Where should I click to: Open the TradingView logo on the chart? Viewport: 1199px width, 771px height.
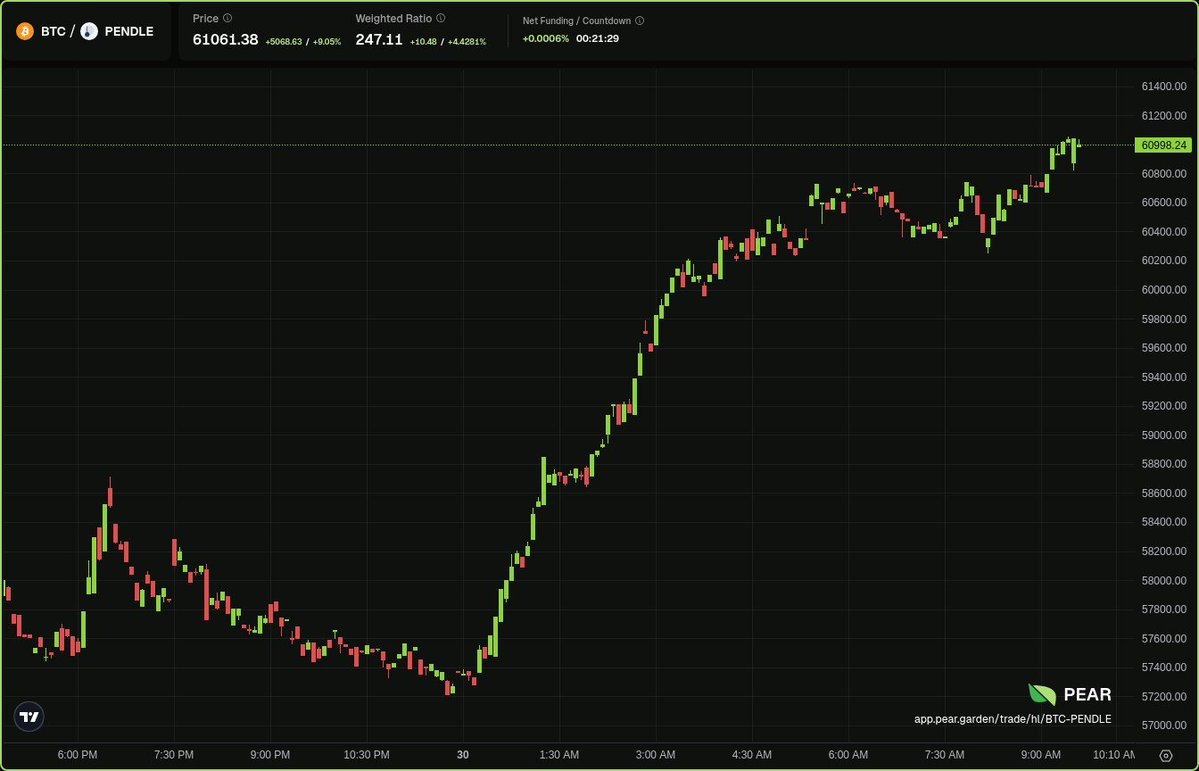[x=29, y=716]
